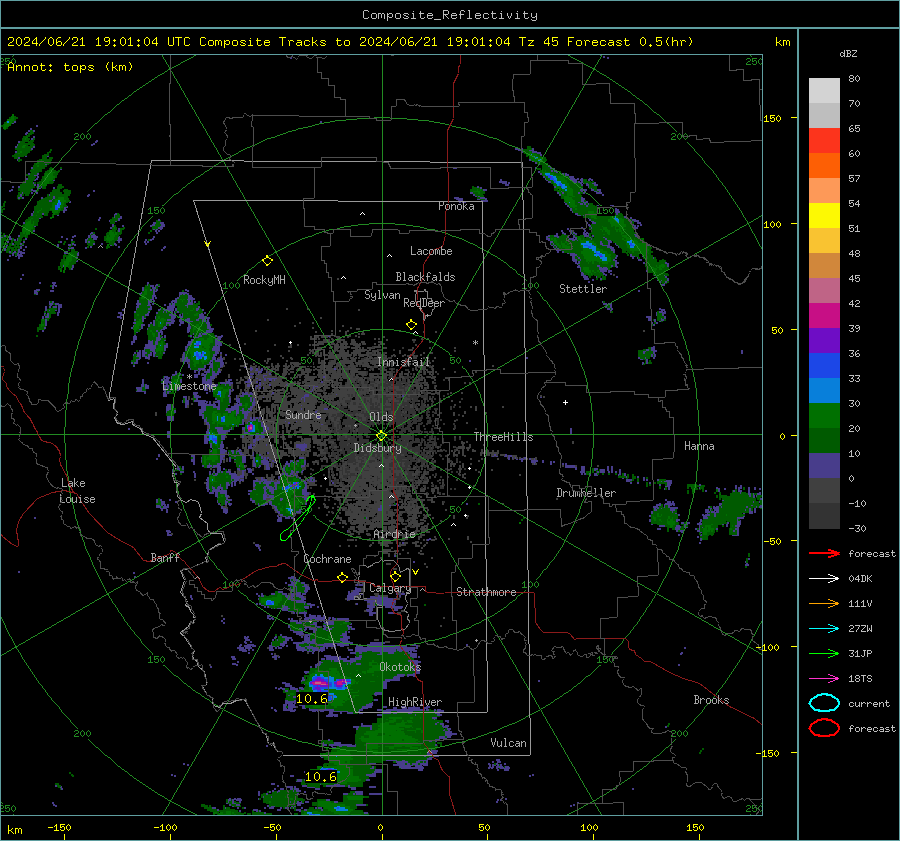The image size is (900, 841).
Task: Click the Okotoks city label
Action: (x=400, y=666)
